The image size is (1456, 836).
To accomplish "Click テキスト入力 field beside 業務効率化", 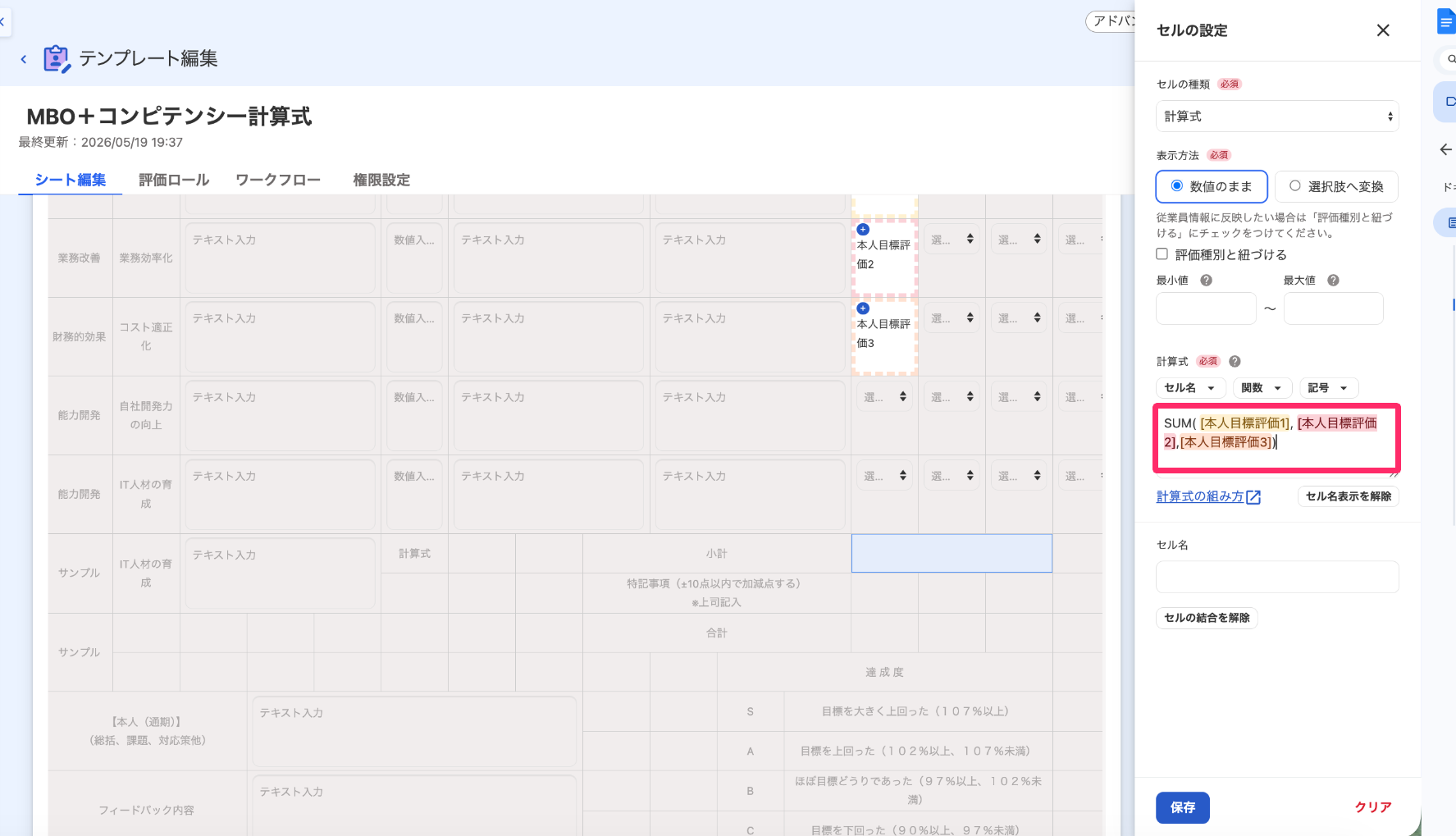I will [281, 258].
